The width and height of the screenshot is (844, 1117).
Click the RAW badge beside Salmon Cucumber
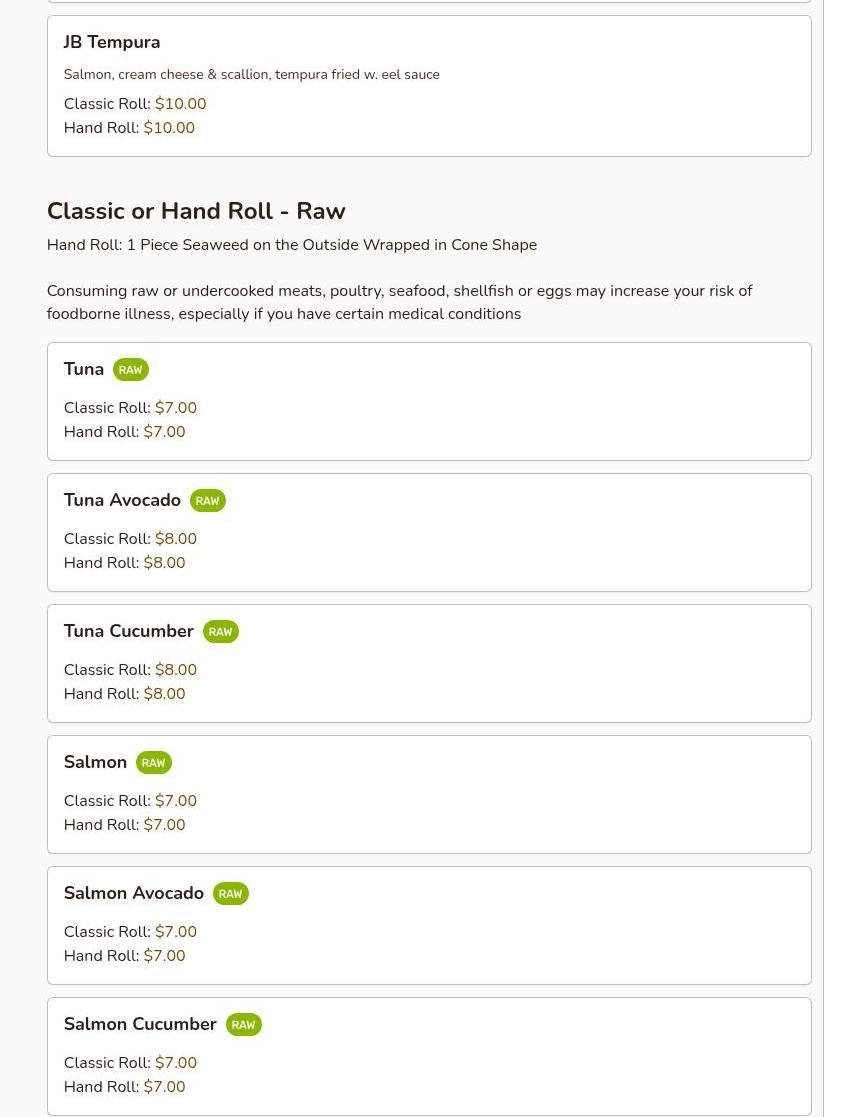point(243,1025)
